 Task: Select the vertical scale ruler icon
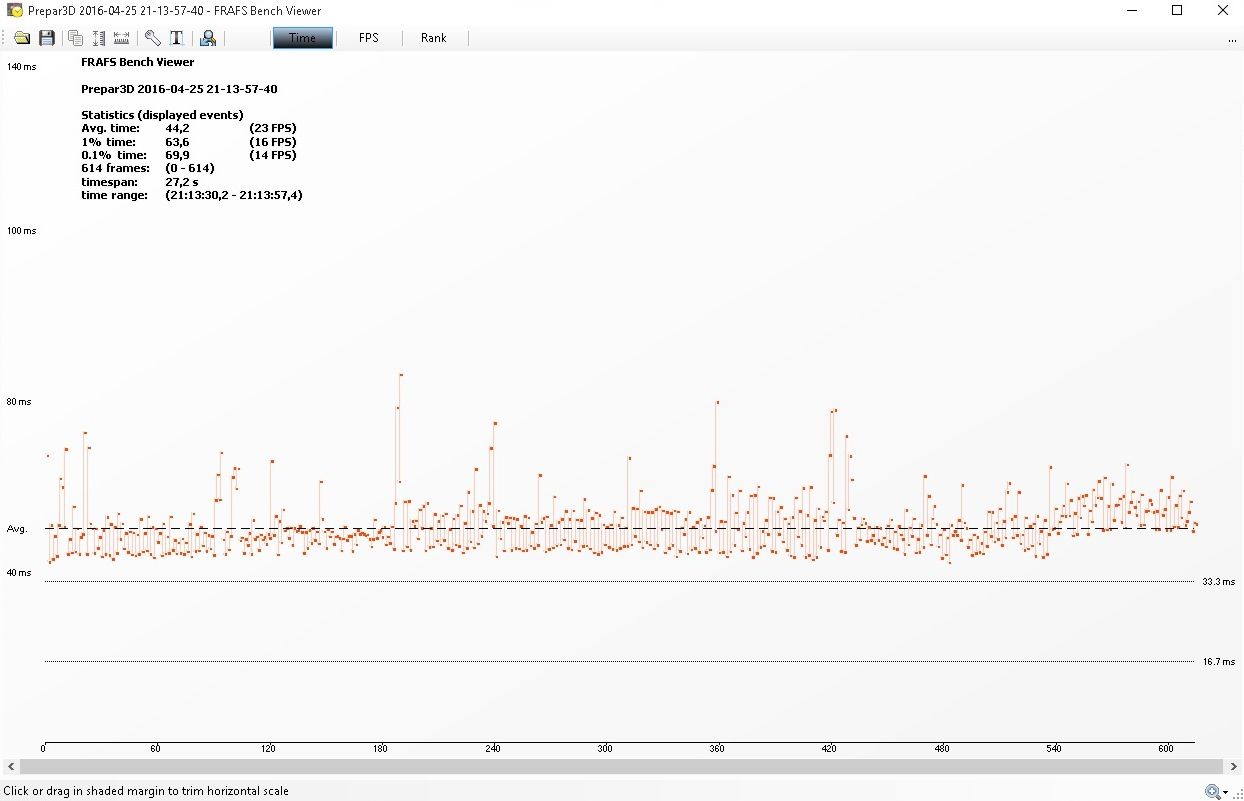click(99, 38)
